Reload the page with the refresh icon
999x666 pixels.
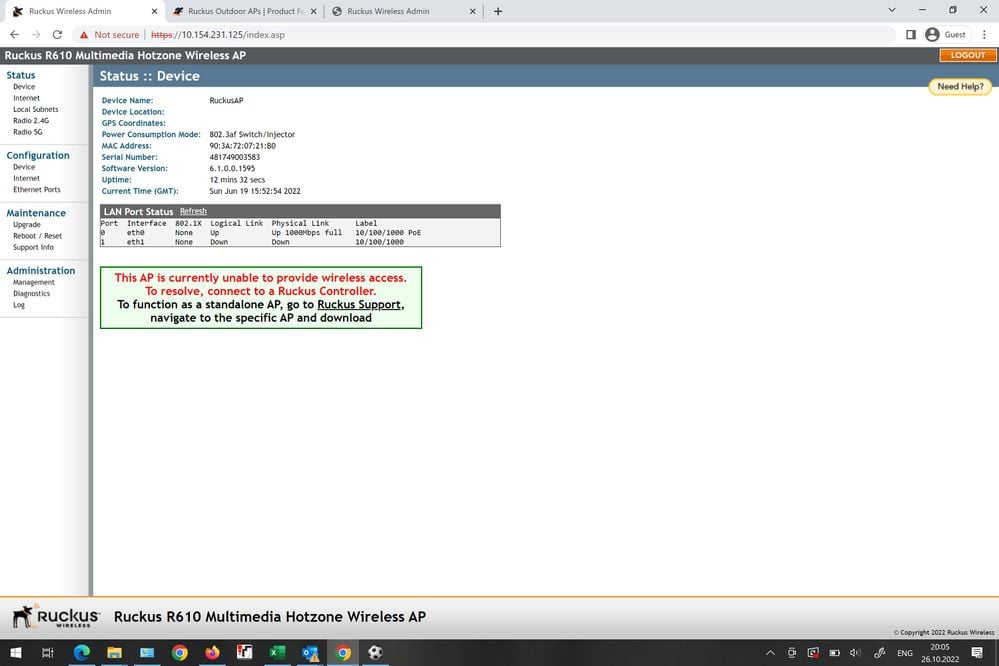click(x=57, y=34)
